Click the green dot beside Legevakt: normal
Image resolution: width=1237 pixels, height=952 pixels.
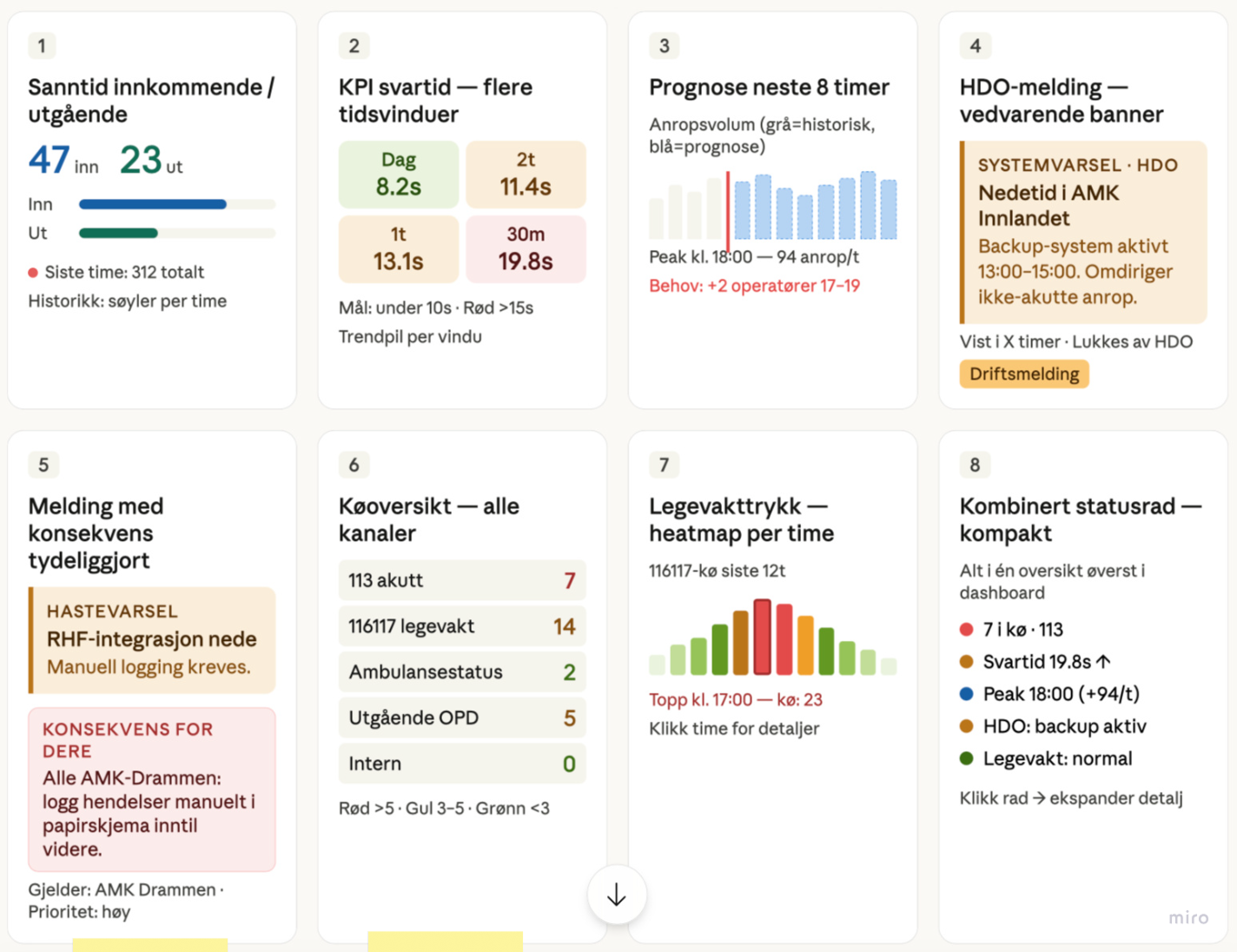(966, 757)
